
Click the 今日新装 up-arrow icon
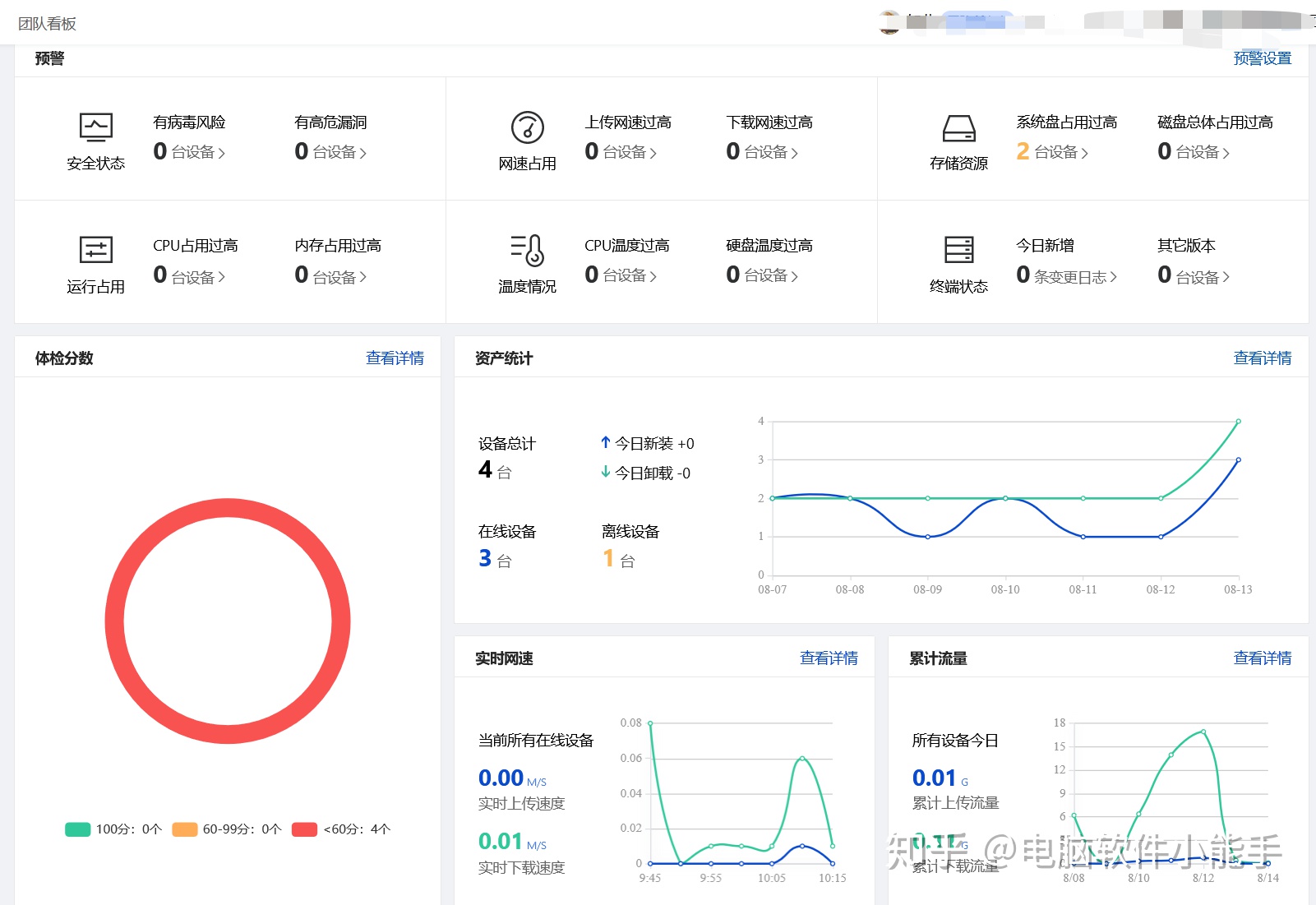coord(605,442)
